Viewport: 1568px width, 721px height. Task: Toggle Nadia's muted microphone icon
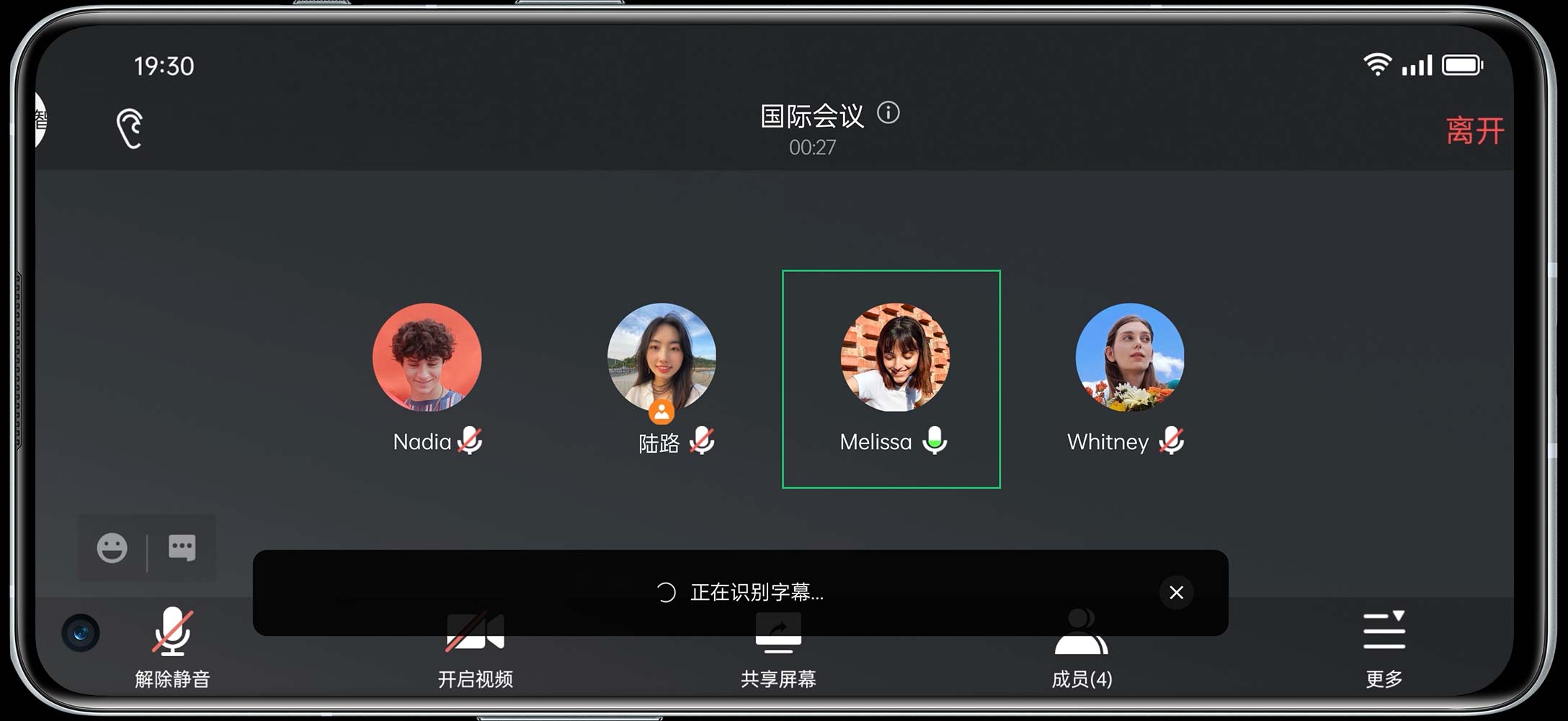(x=470, y=440)
